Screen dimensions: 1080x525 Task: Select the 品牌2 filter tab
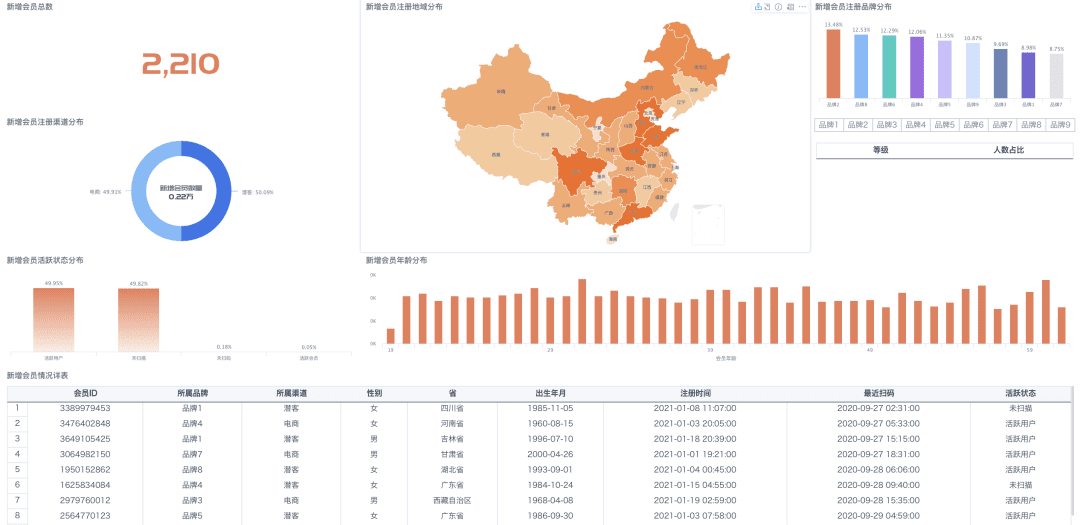[x=859, y=125]
